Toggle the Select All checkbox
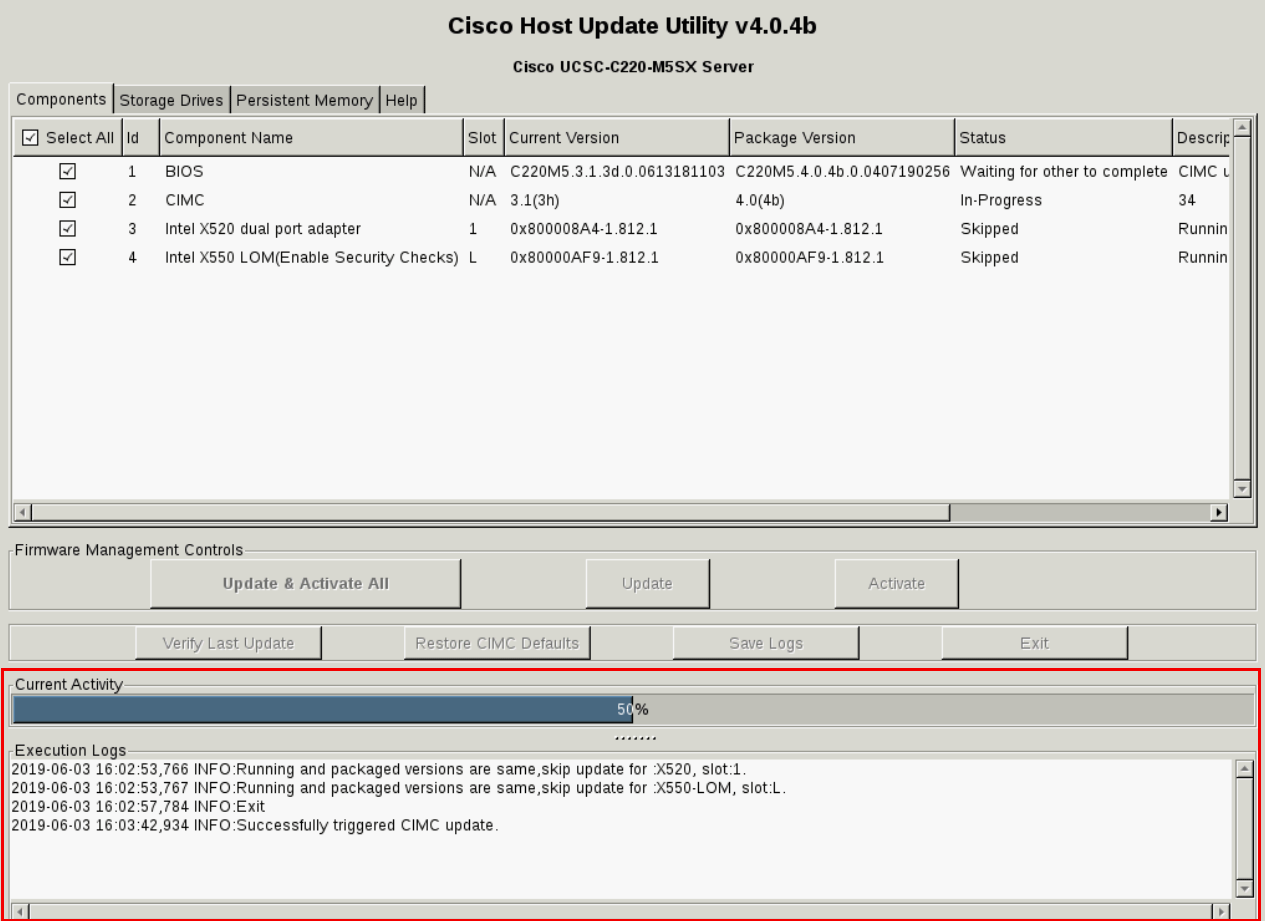Viewport: 1265px width, 921px height. (30, 138)
